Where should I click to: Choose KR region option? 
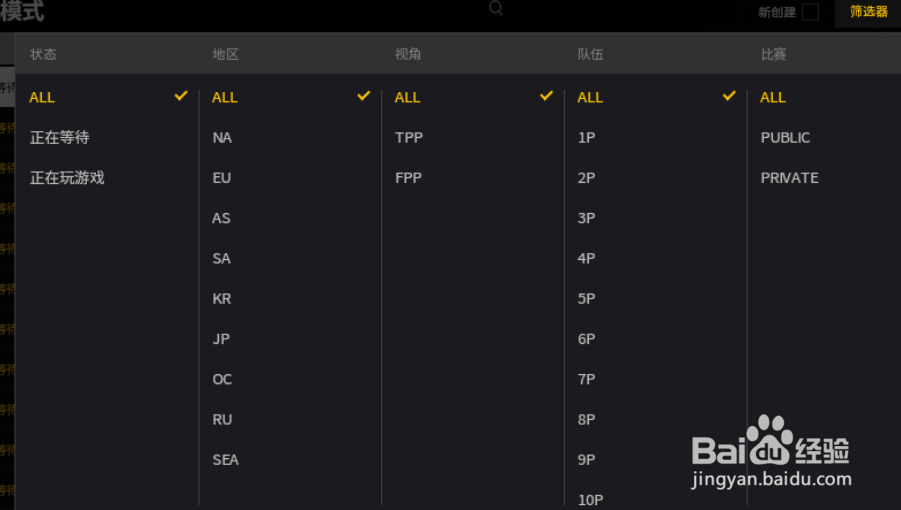click(221, 299)
